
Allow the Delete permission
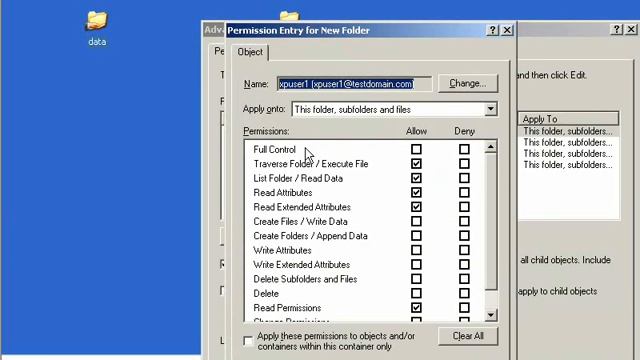click(x=416, y=293)
